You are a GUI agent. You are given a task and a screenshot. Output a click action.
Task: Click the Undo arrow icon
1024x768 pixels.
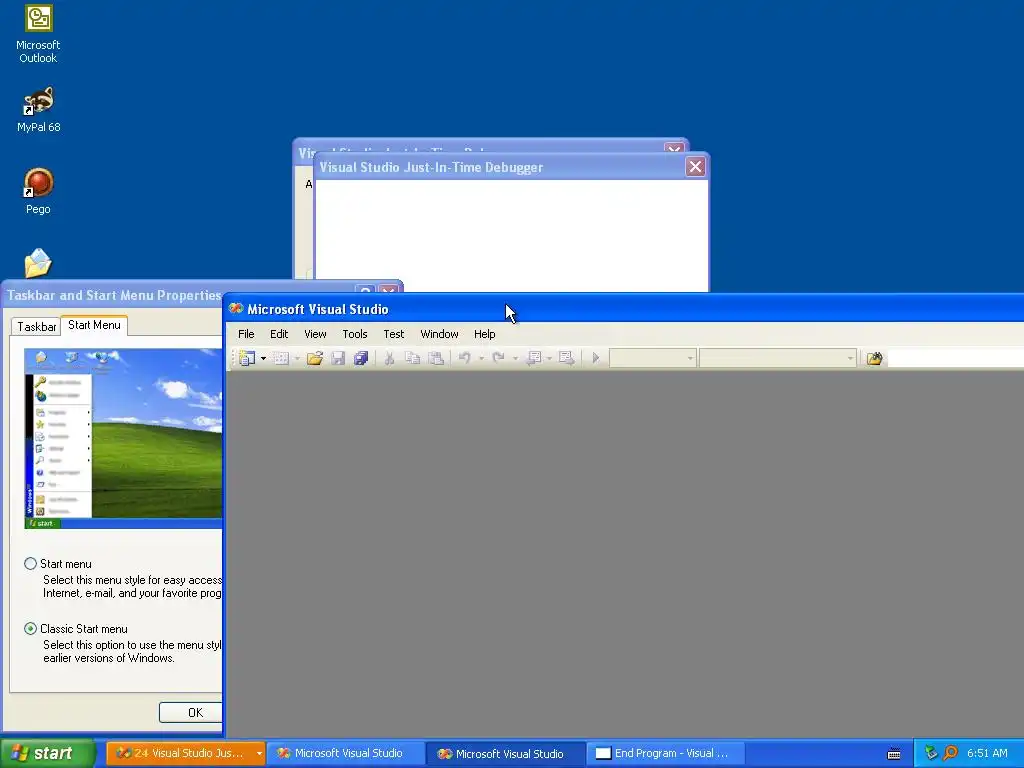coord(465,358)
